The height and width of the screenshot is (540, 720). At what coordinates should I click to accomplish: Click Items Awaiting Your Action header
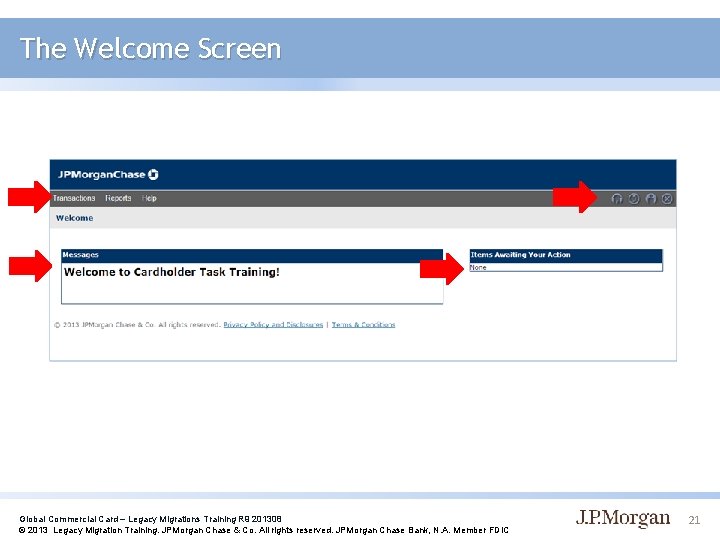point(566,255)
